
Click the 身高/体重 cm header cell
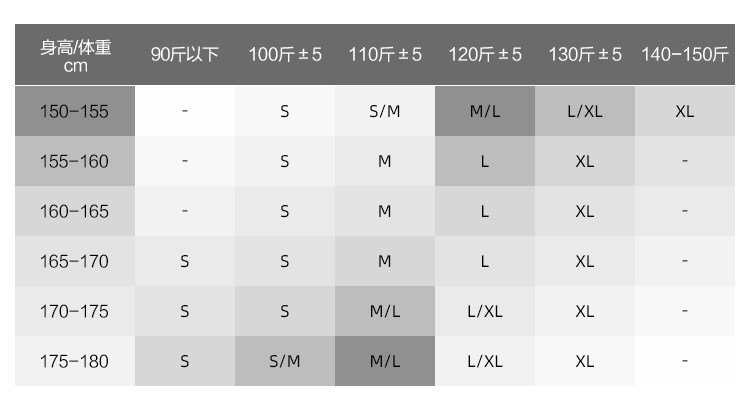click(75, 56)
